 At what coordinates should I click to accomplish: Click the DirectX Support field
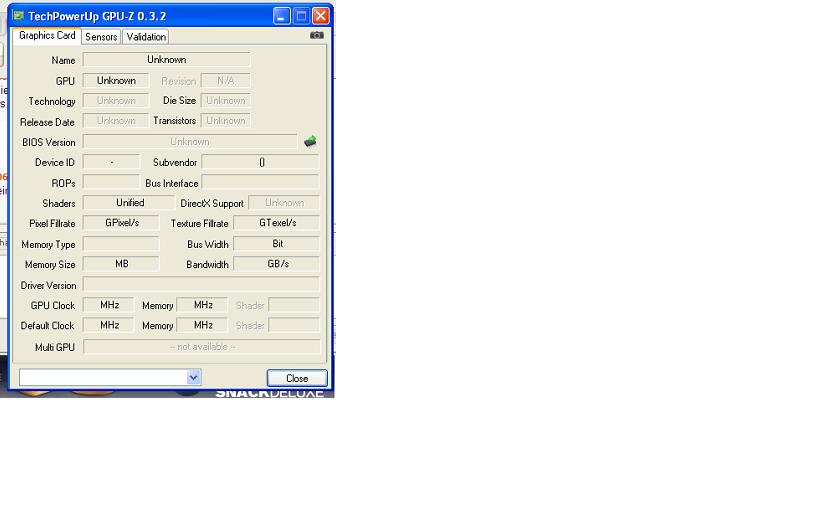[284, 202]
